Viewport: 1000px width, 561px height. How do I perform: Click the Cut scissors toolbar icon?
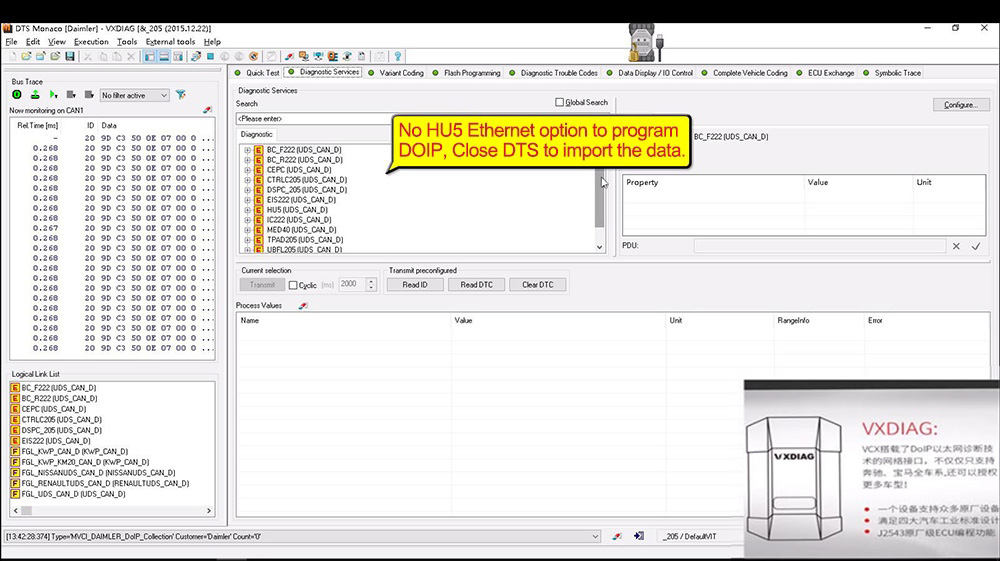(x=88, y=57)
